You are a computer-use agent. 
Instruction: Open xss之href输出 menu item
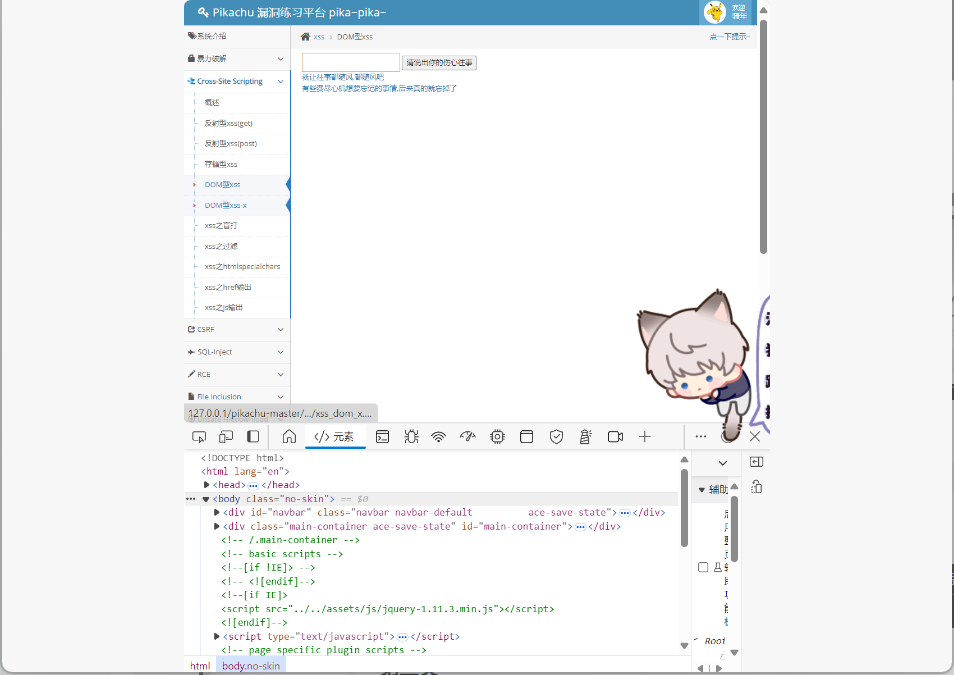click(228, 287)
